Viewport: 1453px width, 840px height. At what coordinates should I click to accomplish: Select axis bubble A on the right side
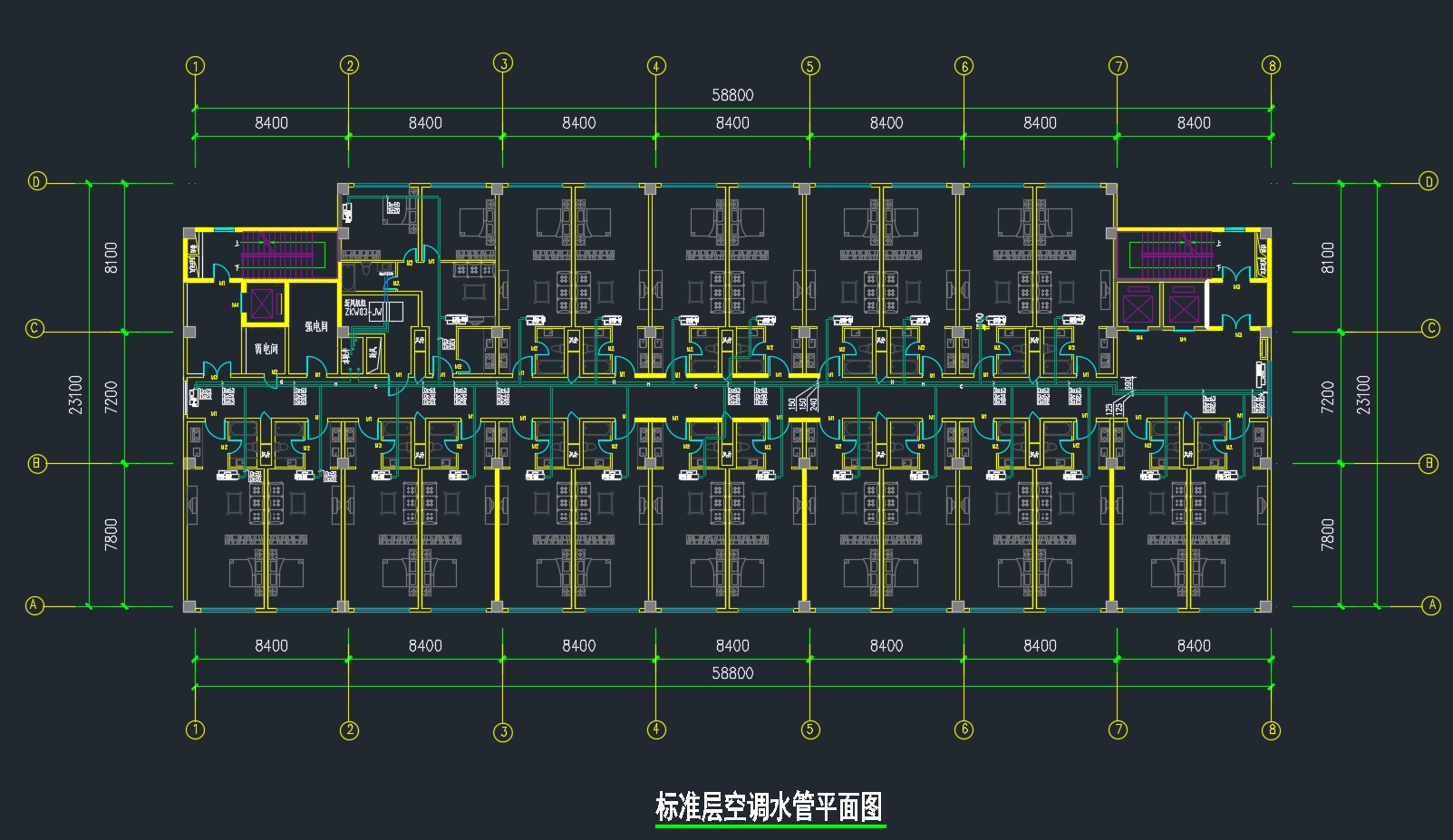coord(1431,605)
